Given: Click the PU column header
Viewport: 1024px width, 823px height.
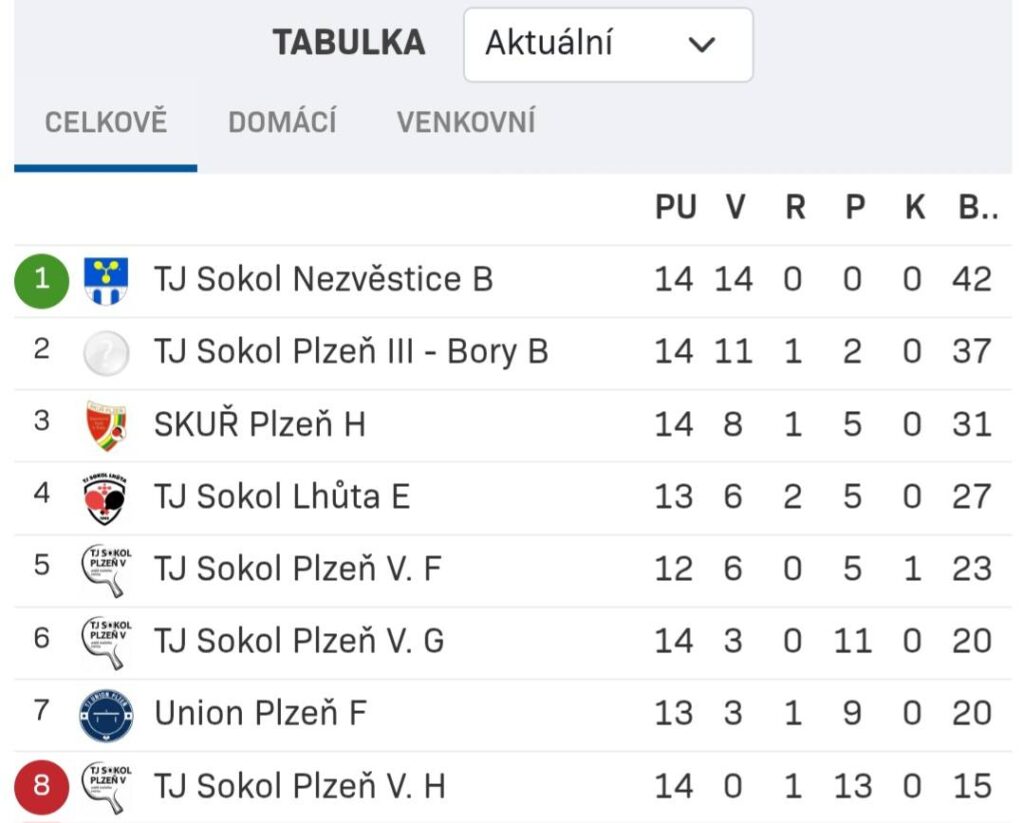Looking at the screenshot, I should (x=675, y=208).
